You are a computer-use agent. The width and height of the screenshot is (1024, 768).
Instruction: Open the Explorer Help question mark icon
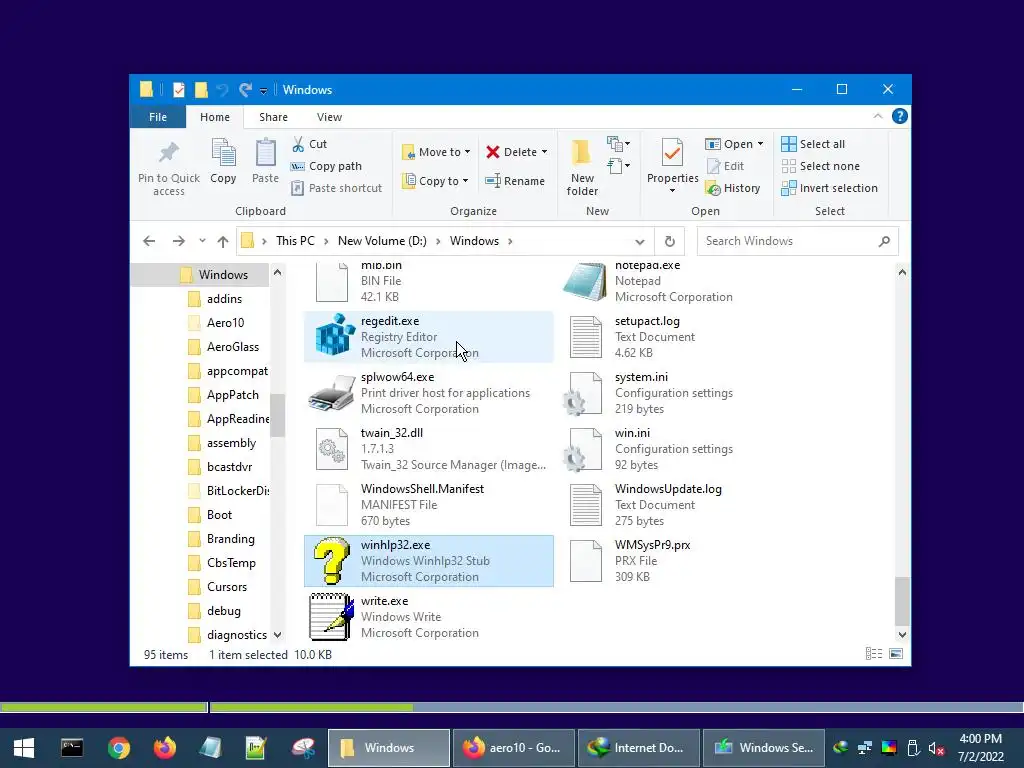tap(899, 116)
